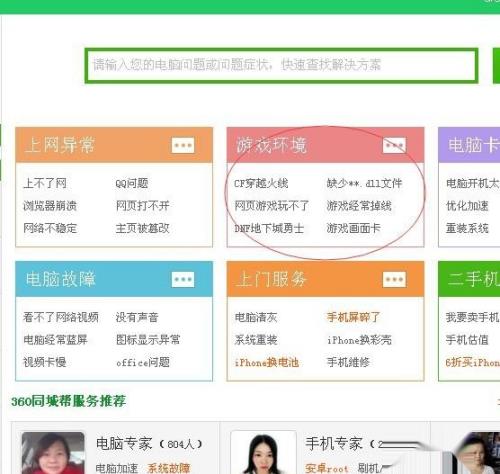Image resolution: width=500 pixels, height=474 pixels.
Task: Focus the computer problem search box
Action: click(x=282, y=65)
